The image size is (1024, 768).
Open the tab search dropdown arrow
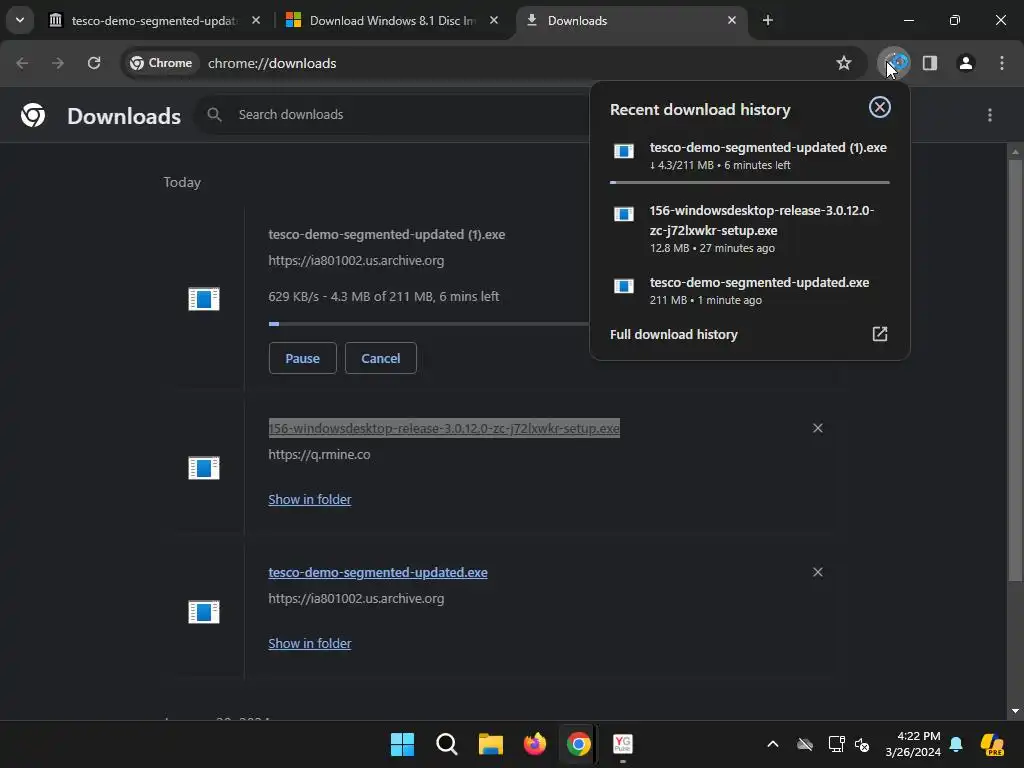[x=20, y=20]
